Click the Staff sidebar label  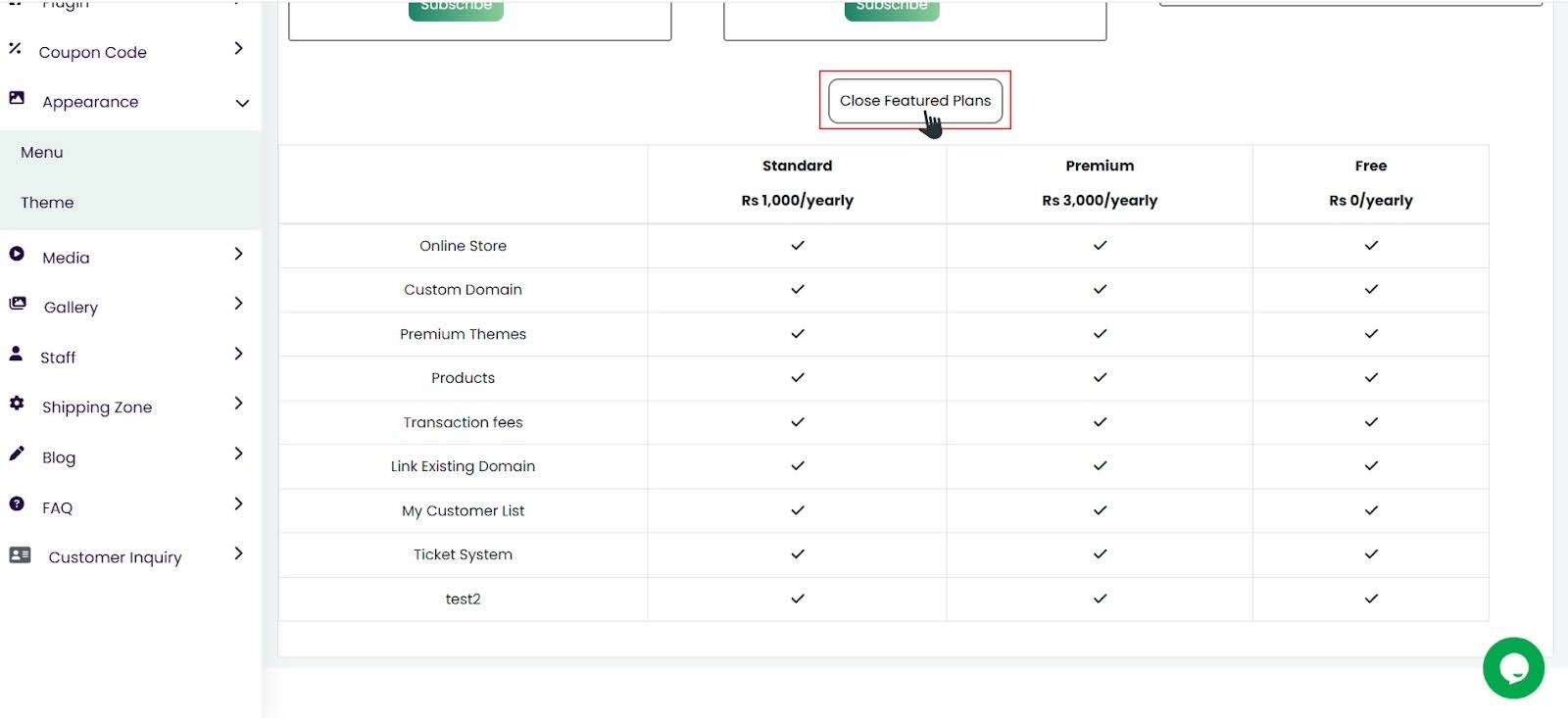point(58,358)
